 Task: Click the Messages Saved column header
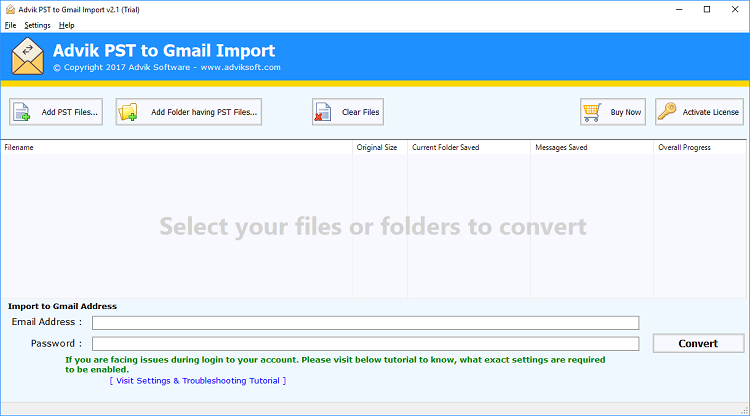[592, 147]
